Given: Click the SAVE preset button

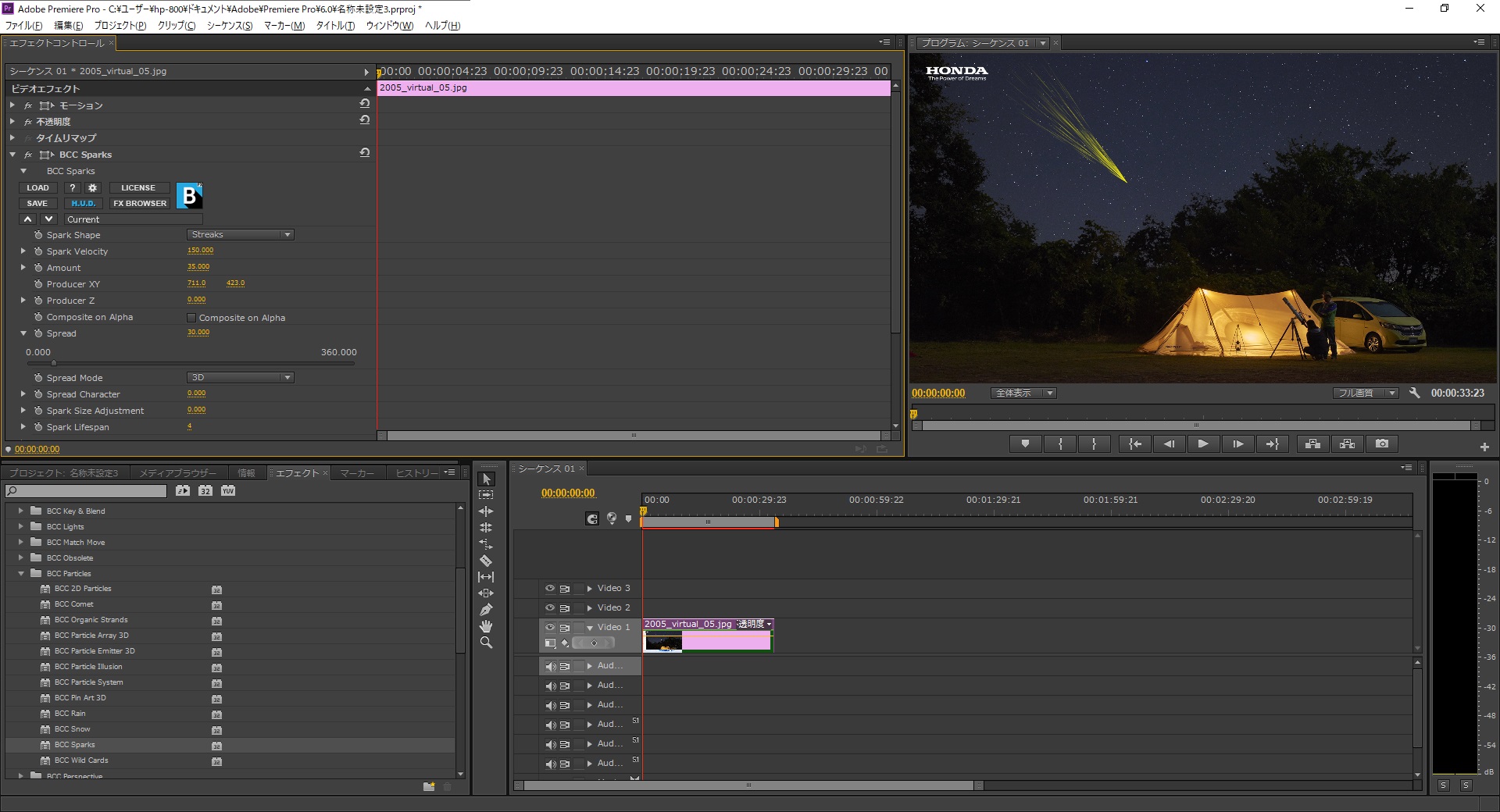Looking at the screenshot, I should [x=37, y=203].
